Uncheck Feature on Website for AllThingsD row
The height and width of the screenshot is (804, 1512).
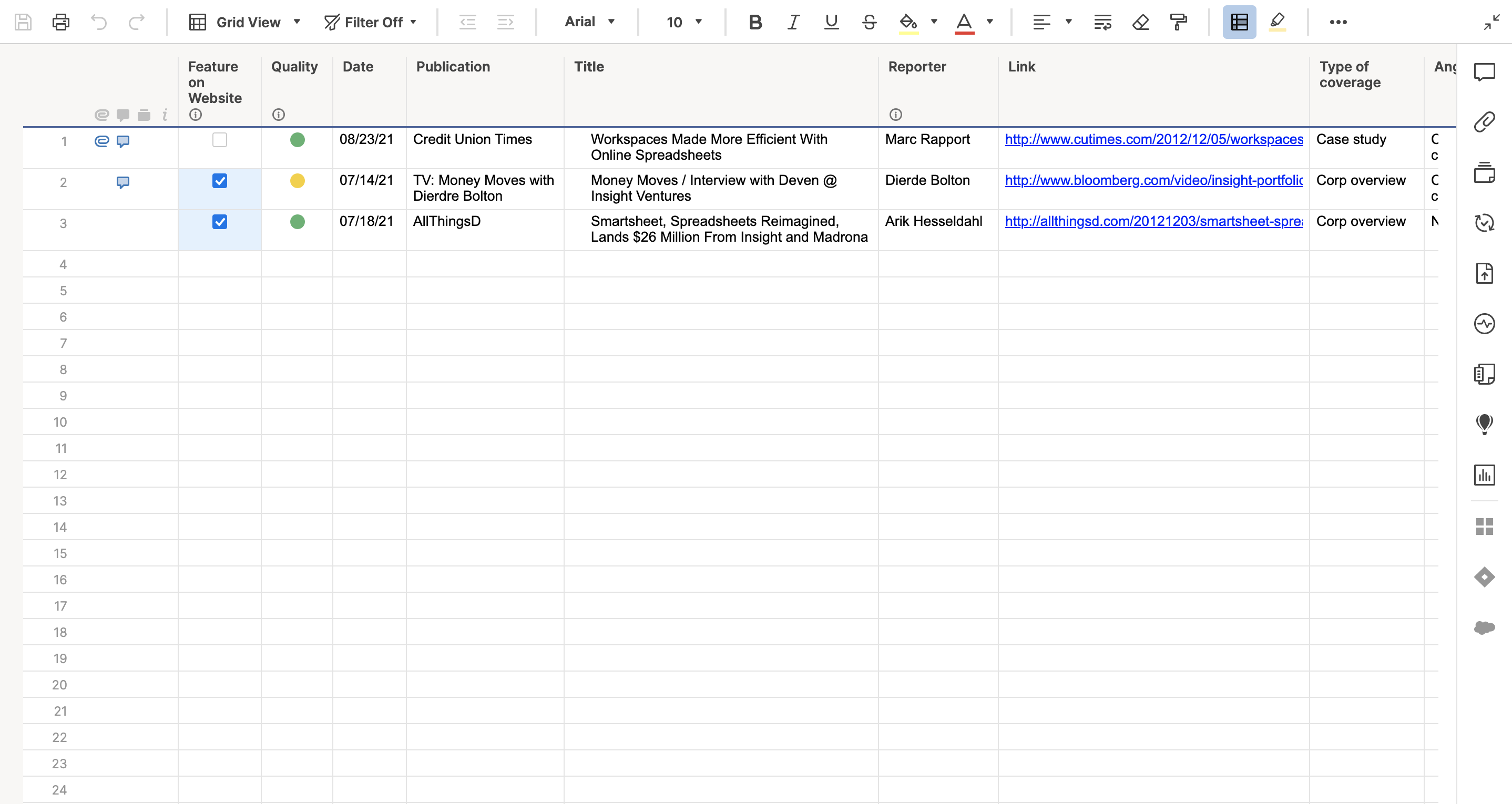pos(220,222)
